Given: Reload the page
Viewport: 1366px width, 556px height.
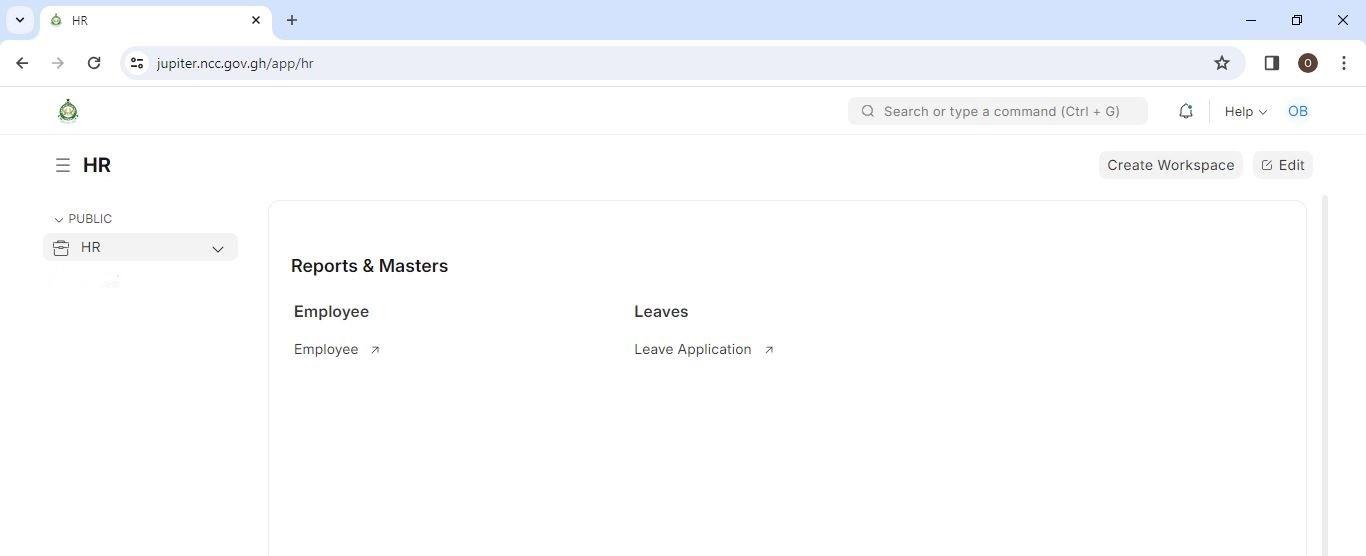Looking at the screenshot, I should point(94,63).
